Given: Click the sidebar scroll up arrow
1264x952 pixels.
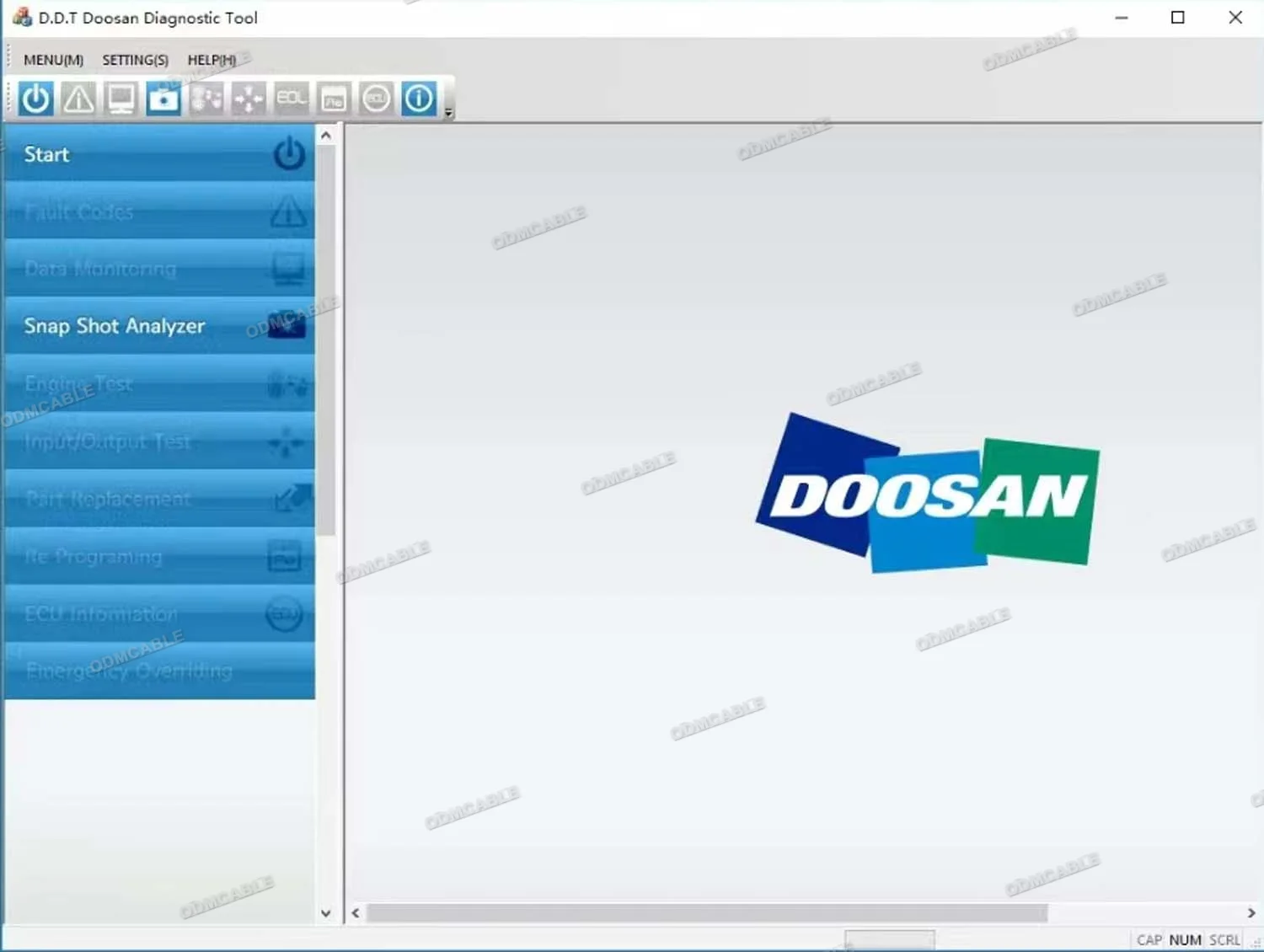Looking at the screenshot, I should (326, 135).
